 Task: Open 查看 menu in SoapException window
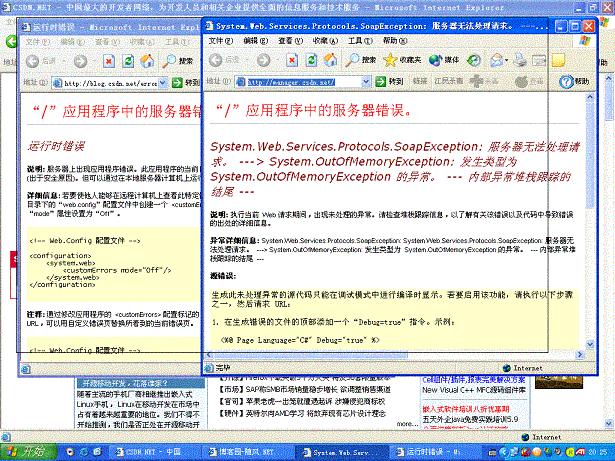coord(291,41)
